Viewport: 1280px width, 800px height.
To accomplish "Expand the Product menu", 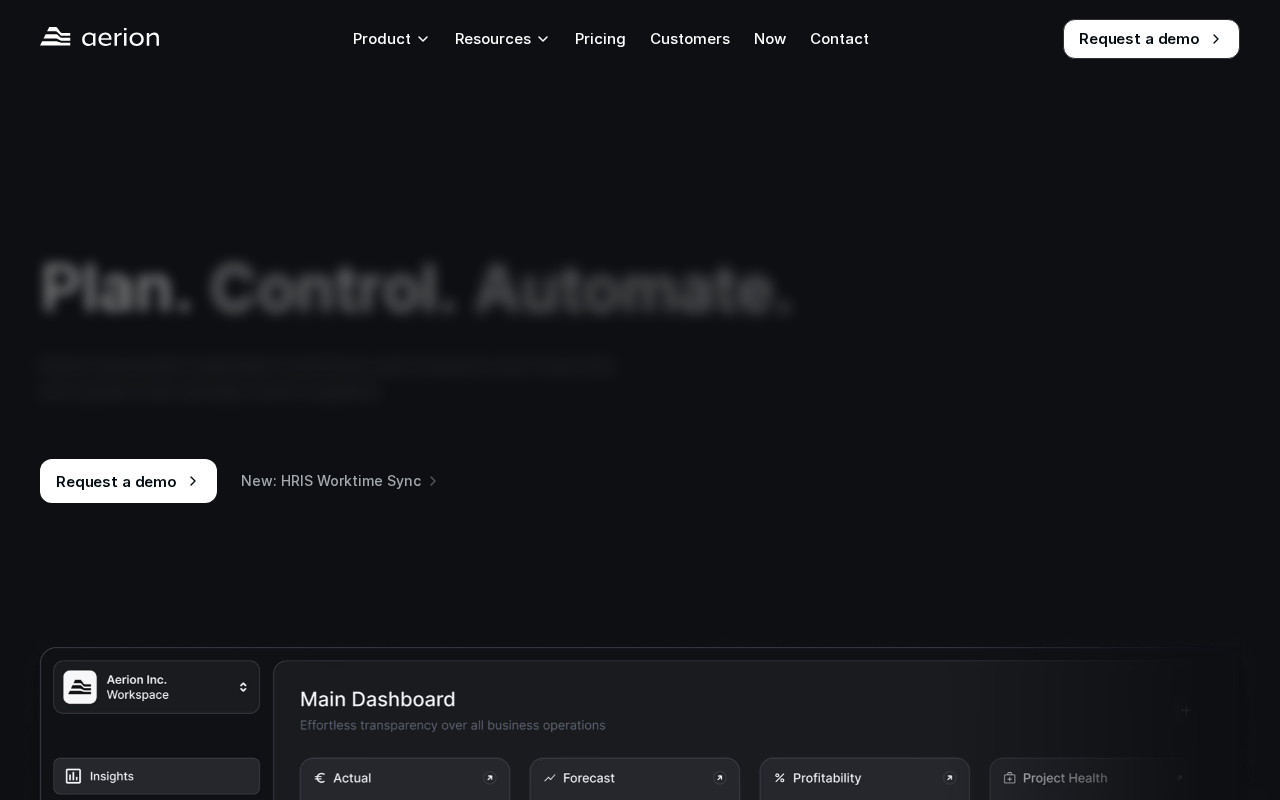I will (x=391, y=39).
